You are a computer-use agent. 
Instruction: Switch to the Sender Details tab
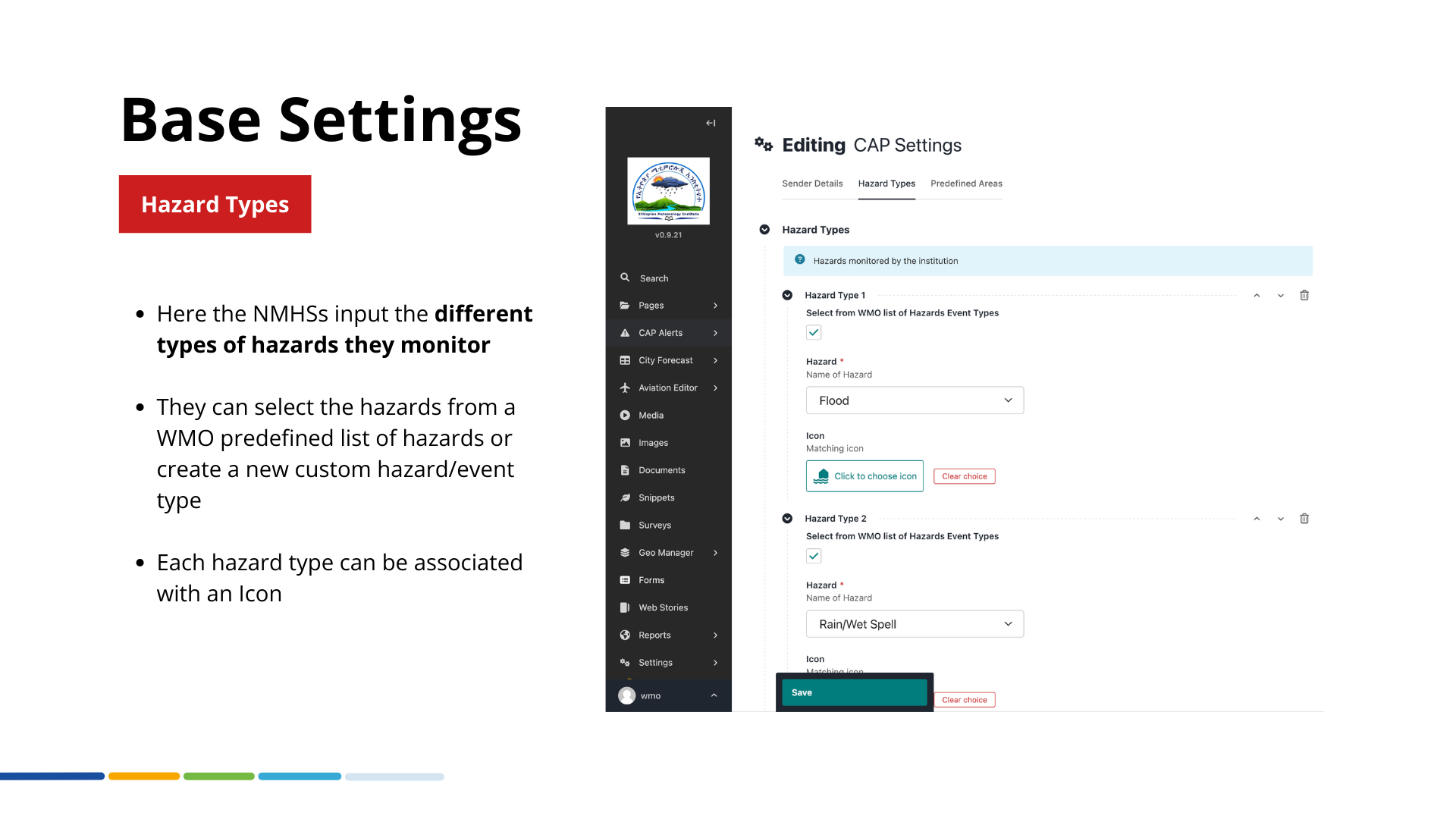click(x=812, y=184)
